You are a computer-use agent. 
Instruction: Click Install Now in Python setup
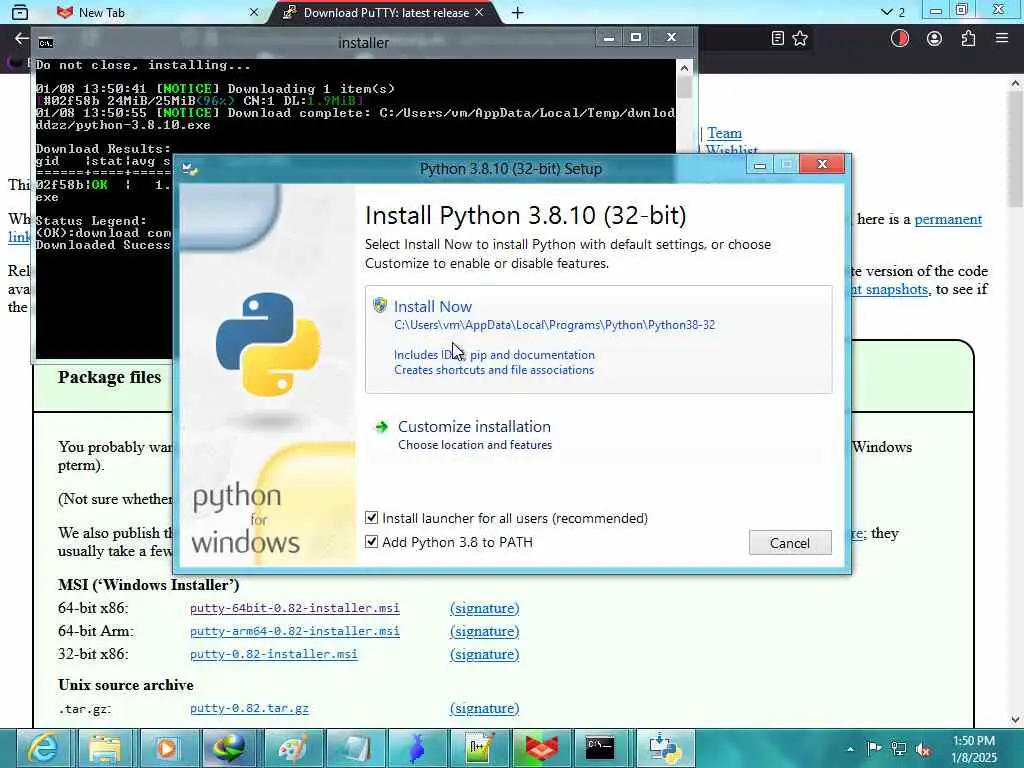click(598, 339)
